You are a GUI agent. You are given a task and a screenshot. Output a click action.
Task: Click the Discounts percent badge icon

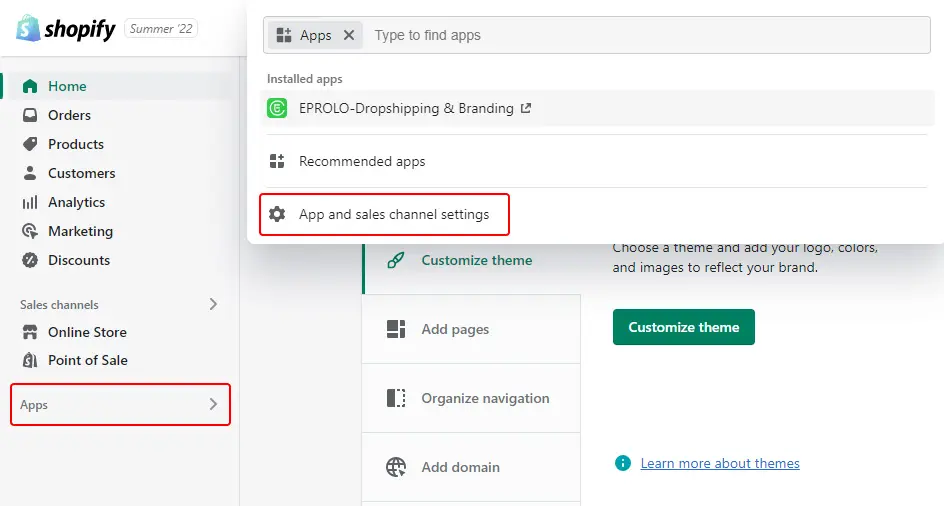click(x=30, y=260)
